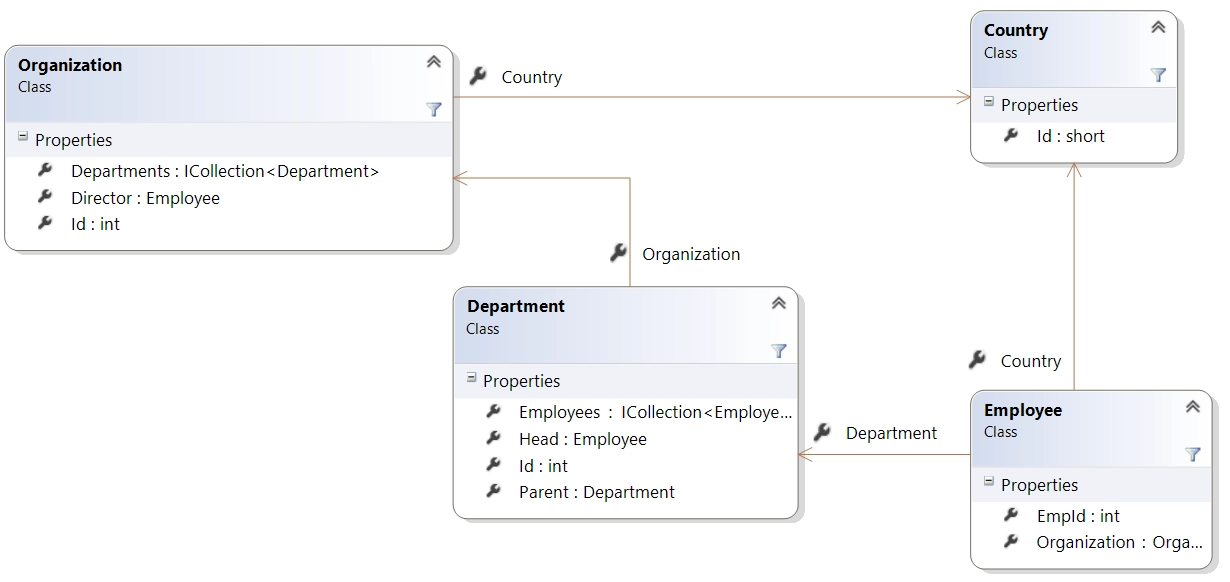Click the filter icon on Employee class
1230x582 pixels.
pos(1192,454)
